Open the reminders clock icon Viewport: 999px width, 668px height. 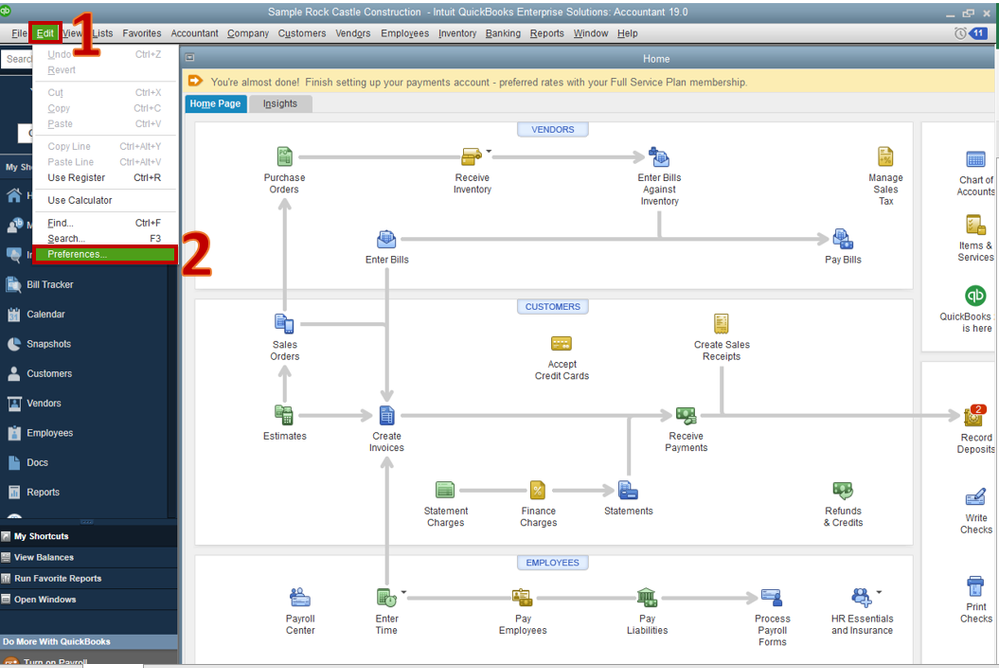point(959,33)
